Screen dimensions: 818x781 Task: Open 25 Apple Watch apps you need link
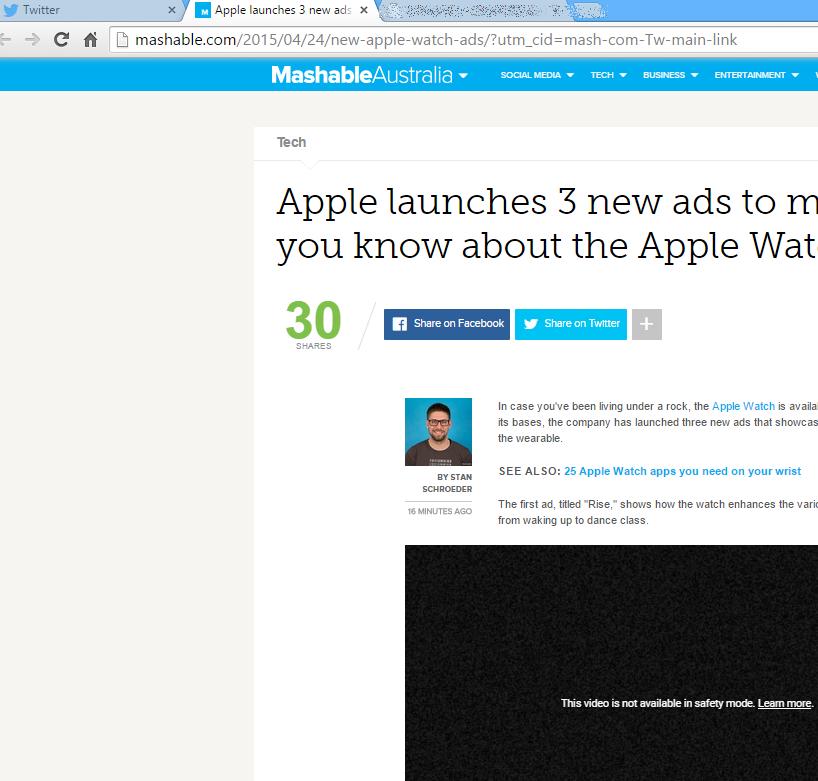[682, 471]
